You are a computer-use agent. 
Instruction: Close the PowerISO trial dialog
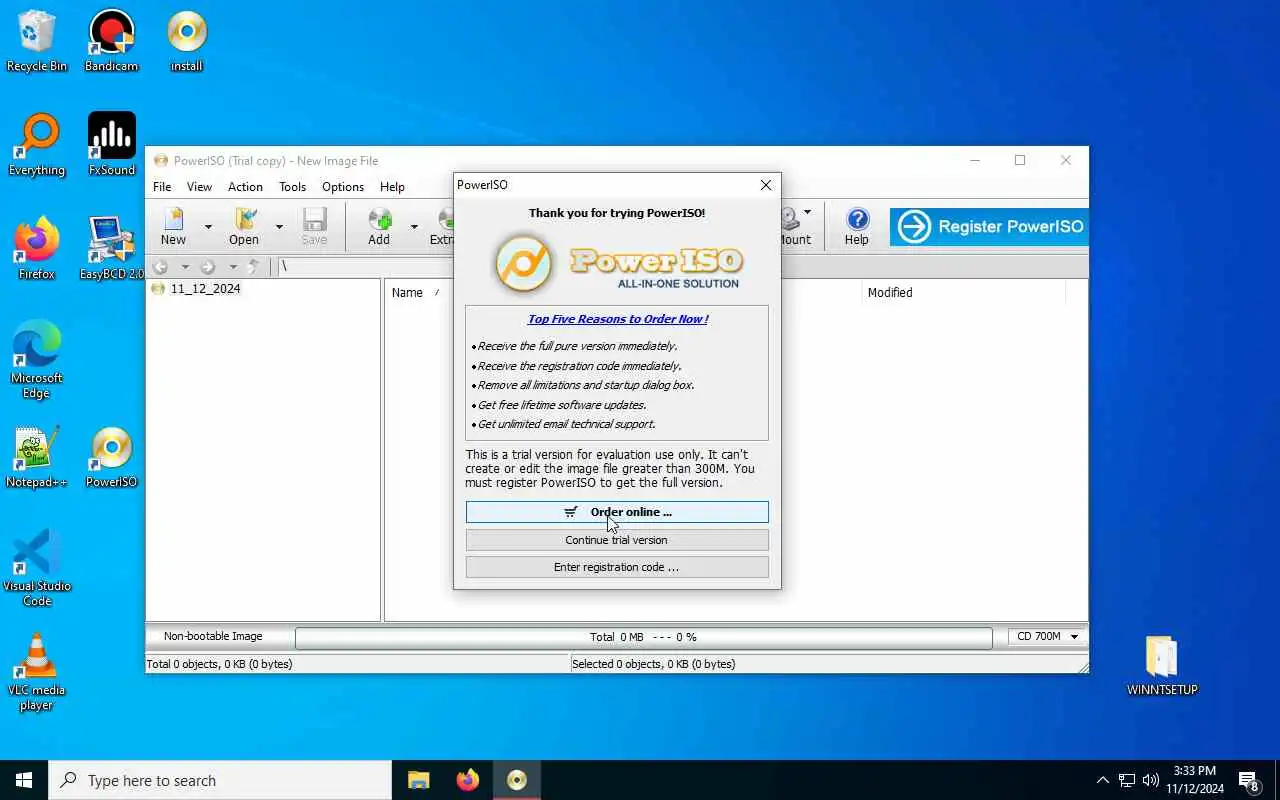click(766, 185)
